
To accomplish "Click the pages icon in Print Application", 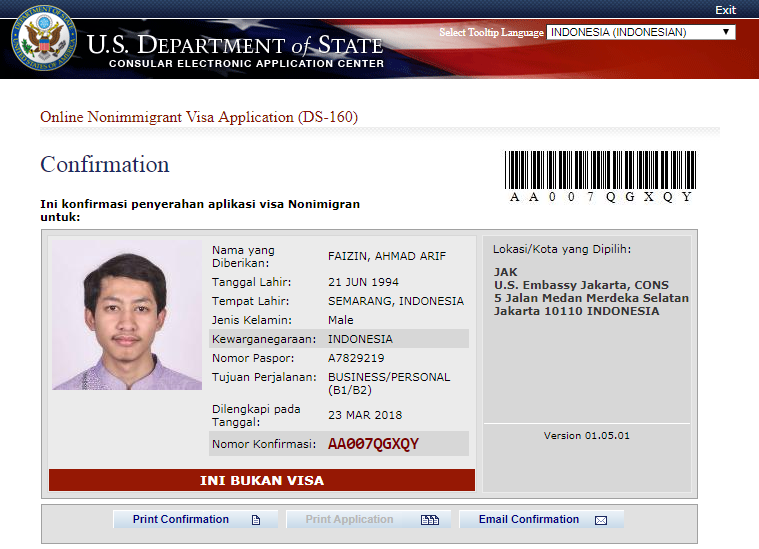I will pos(430,520).
